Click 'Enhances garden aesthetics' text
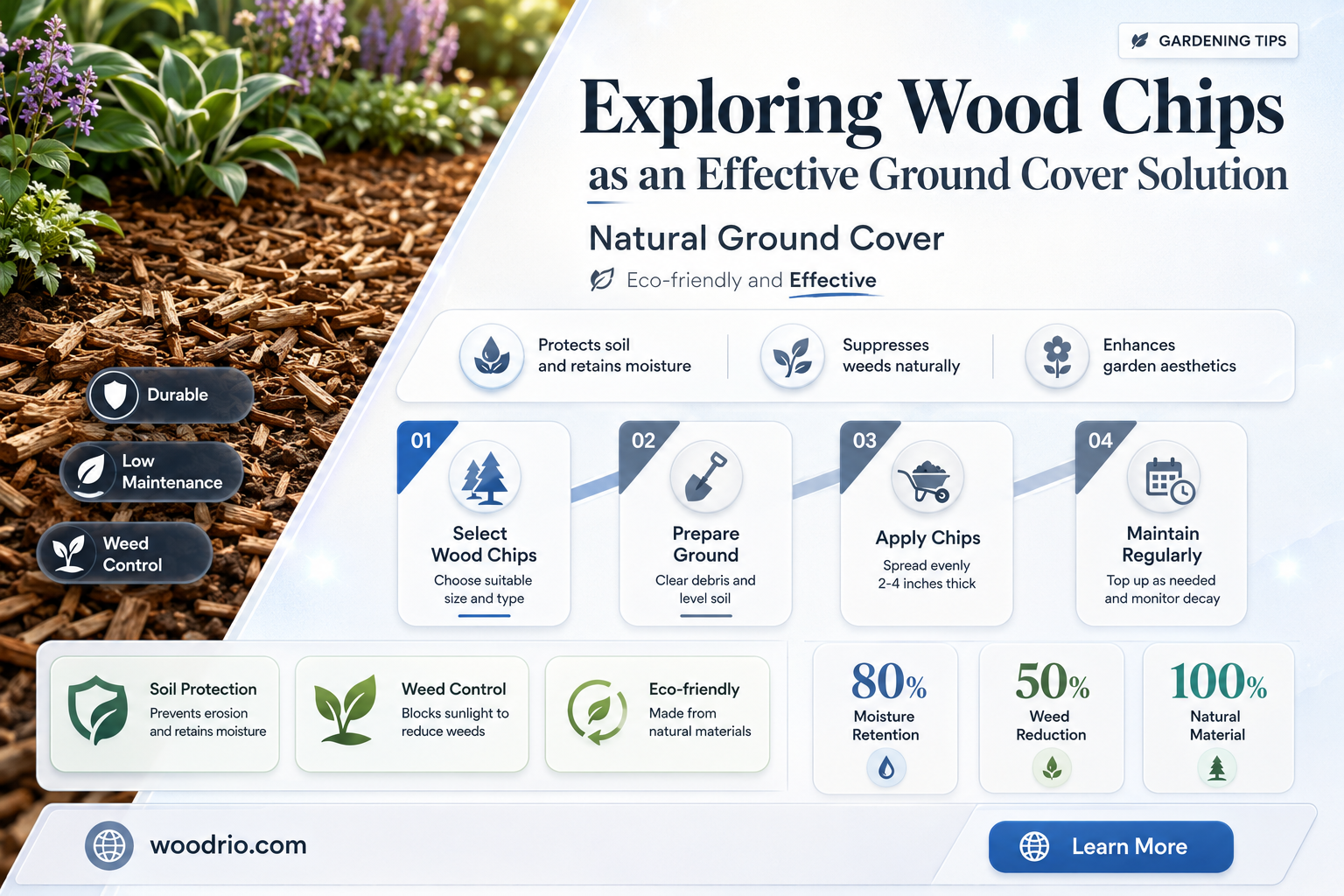 point(1169,355)
